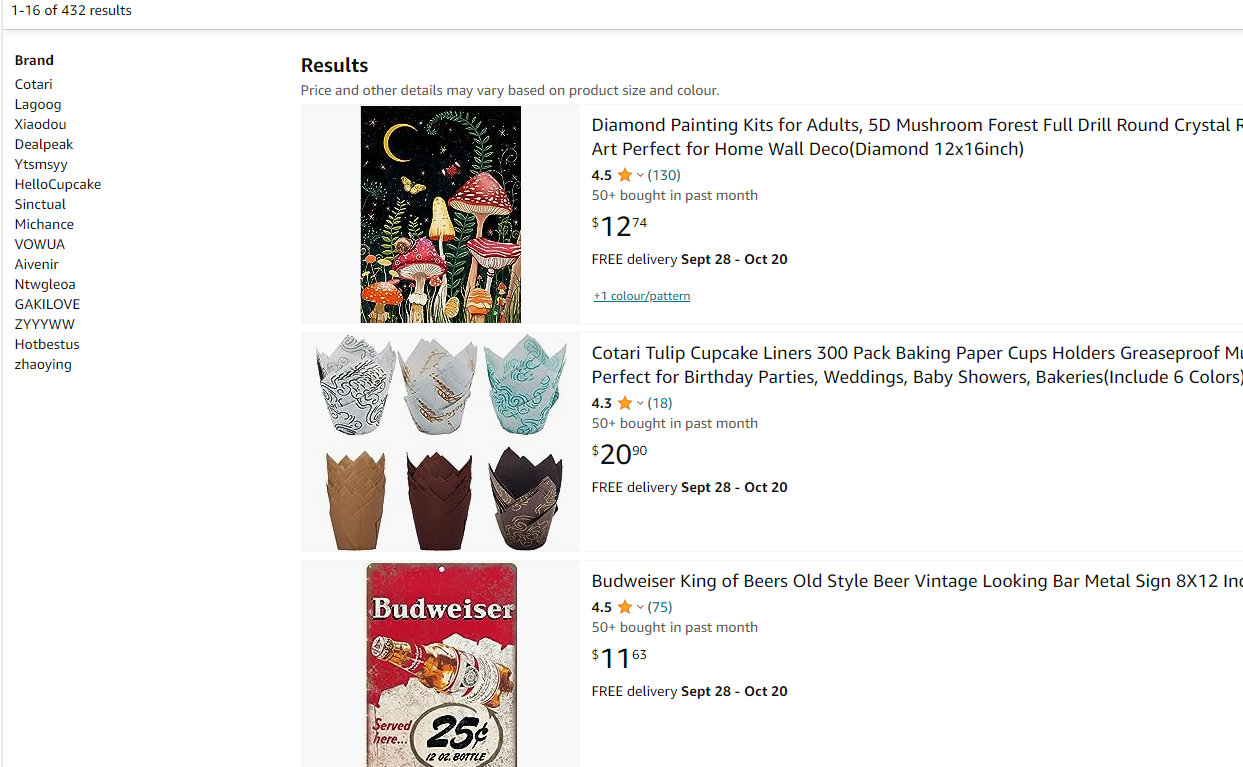Choose zhaoying from the Brand filters

[43, 364]
